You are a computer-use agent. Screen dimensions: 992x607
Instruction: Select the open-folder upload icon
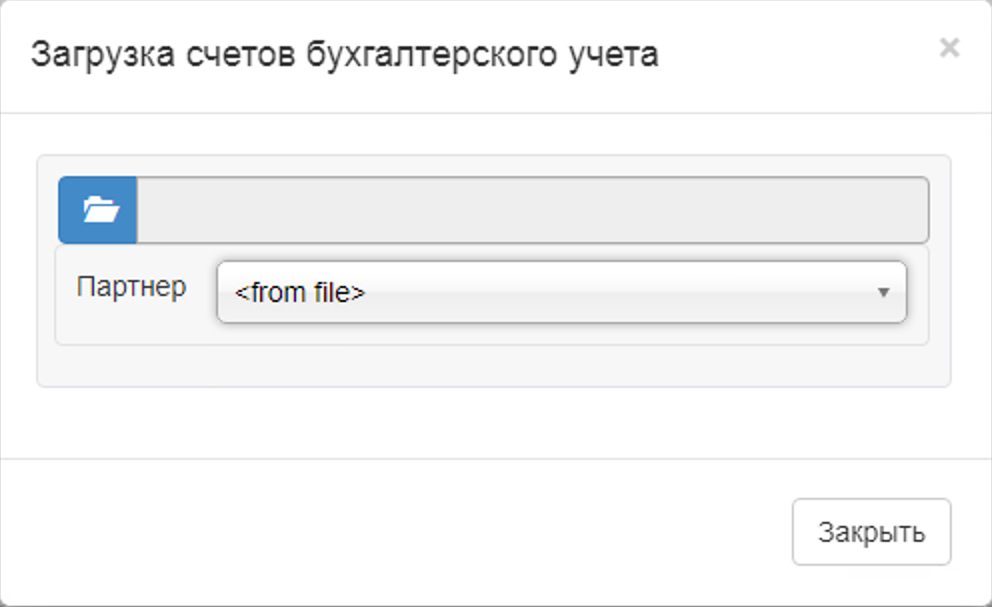(98, 210)
